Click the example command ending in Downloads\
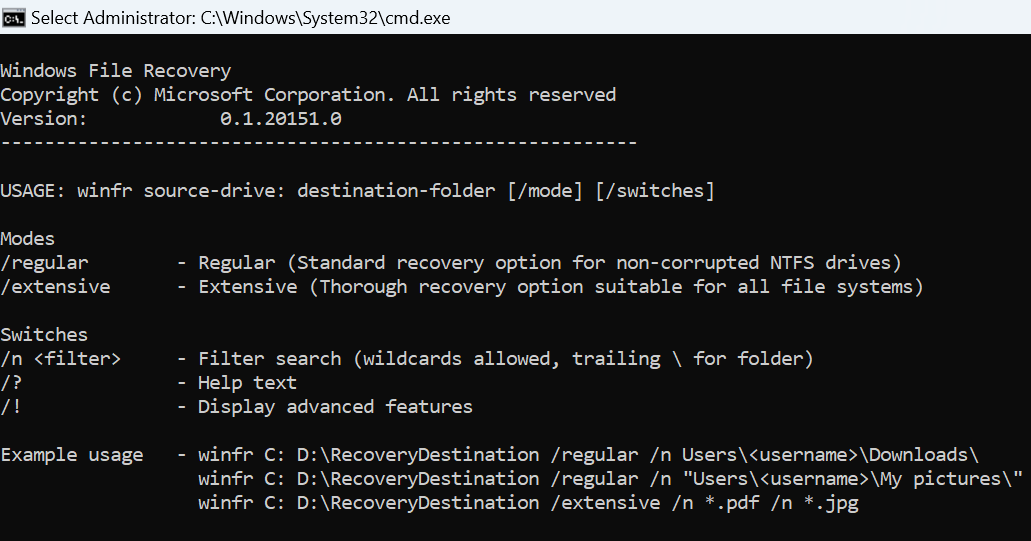This screenshot has height=541, width=1031. click(589, 455)
